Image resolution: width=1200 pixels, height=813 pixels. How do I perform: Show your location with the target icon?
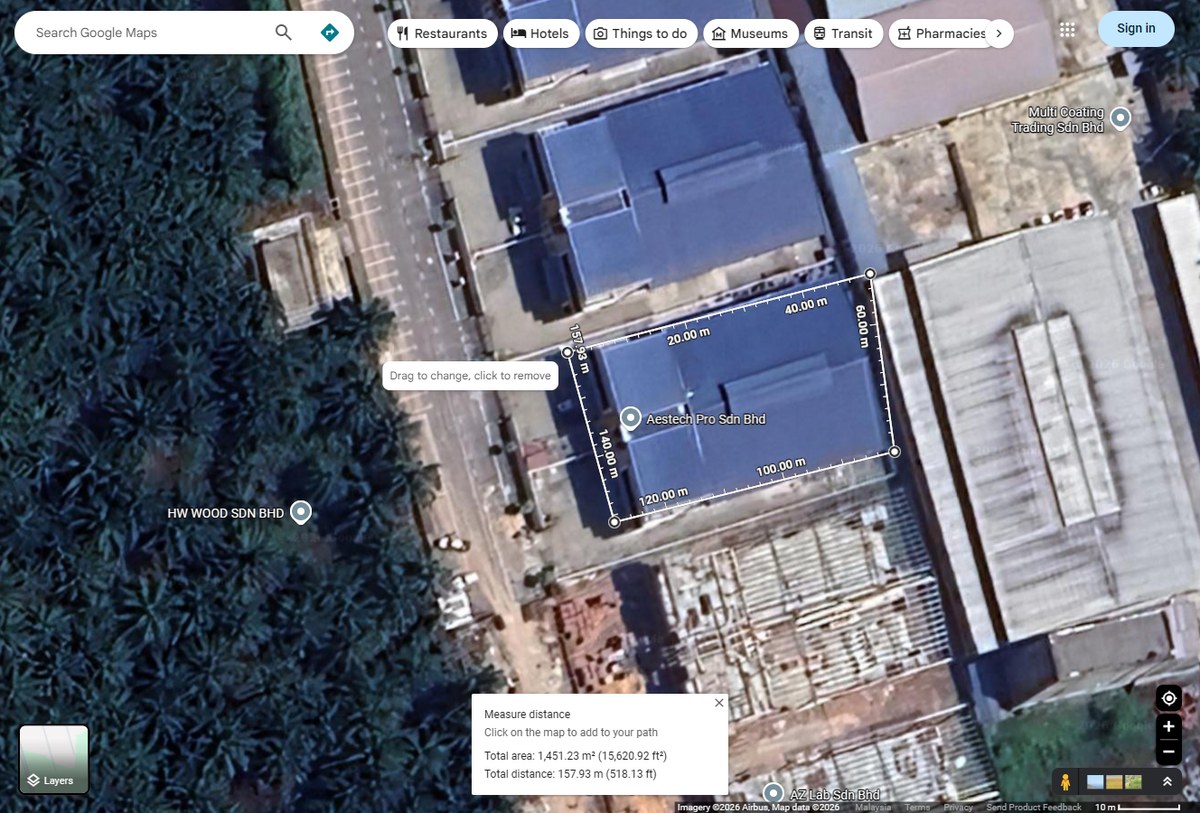1169,698
